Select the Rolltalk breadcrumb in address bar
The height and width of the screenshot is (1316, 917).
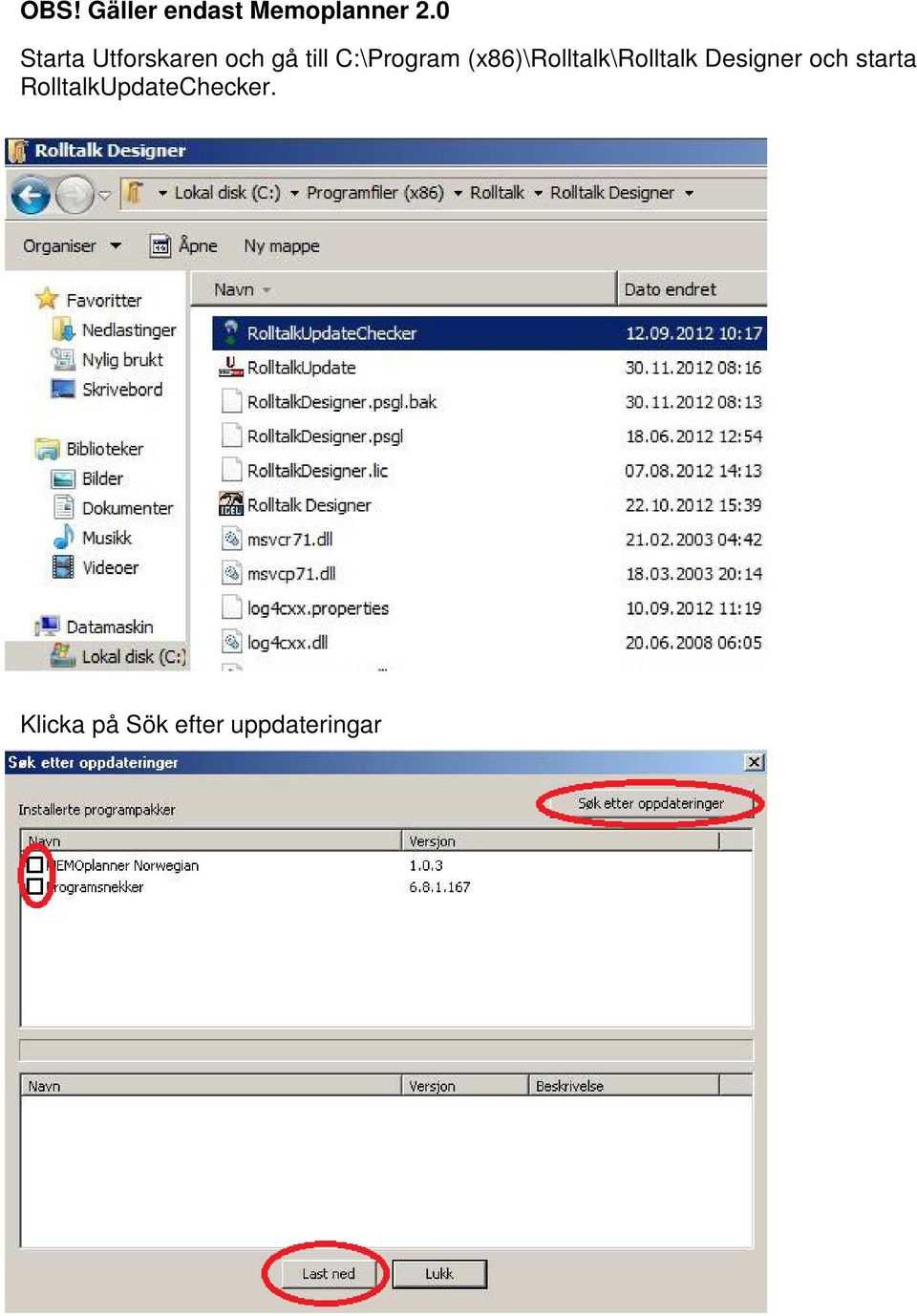497,193
